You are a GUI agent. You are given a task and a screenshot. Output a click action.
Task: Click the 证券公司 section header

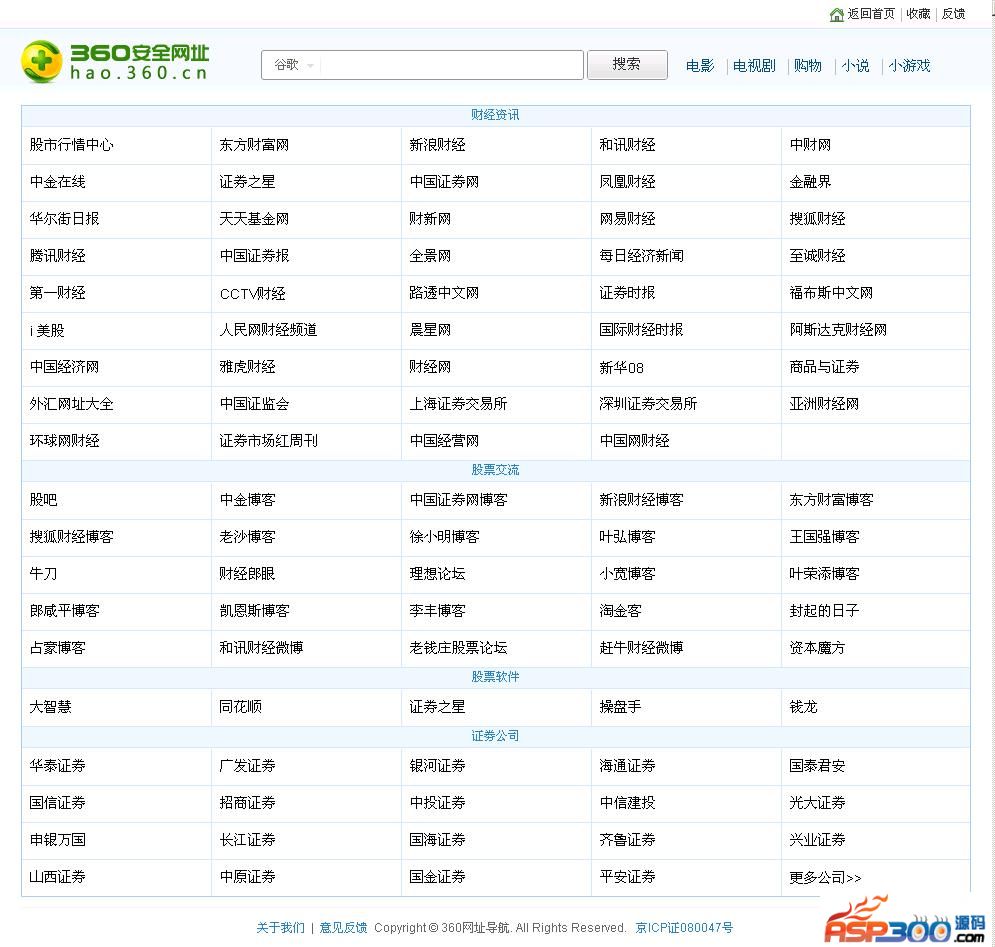495,736
